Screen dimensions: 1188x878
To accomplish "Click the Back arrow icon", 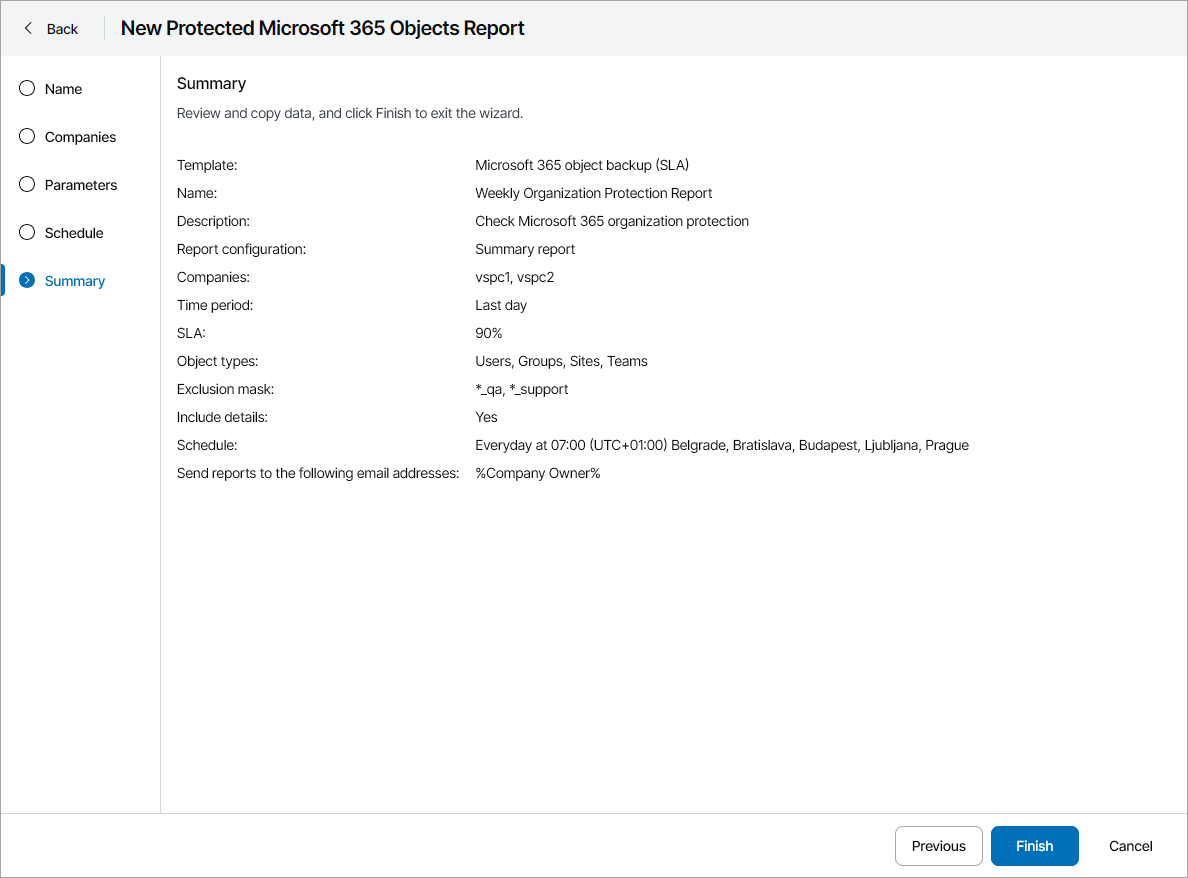I will 28,29.
